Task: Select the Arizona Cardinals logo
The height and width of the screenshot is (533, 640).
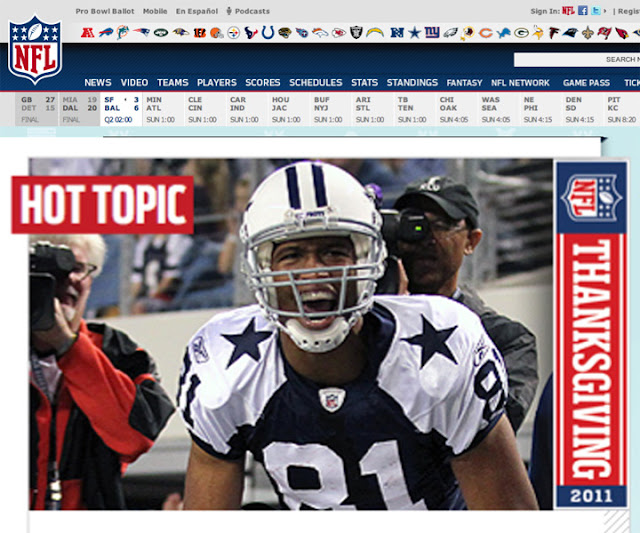Action: pyautogui.click(x=622, y=33)
